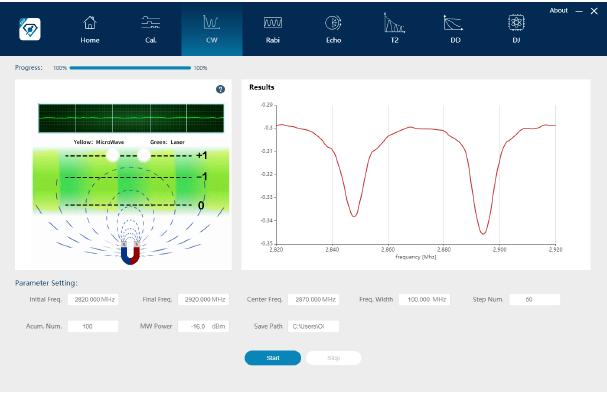Click the diamond app logo

30,29
